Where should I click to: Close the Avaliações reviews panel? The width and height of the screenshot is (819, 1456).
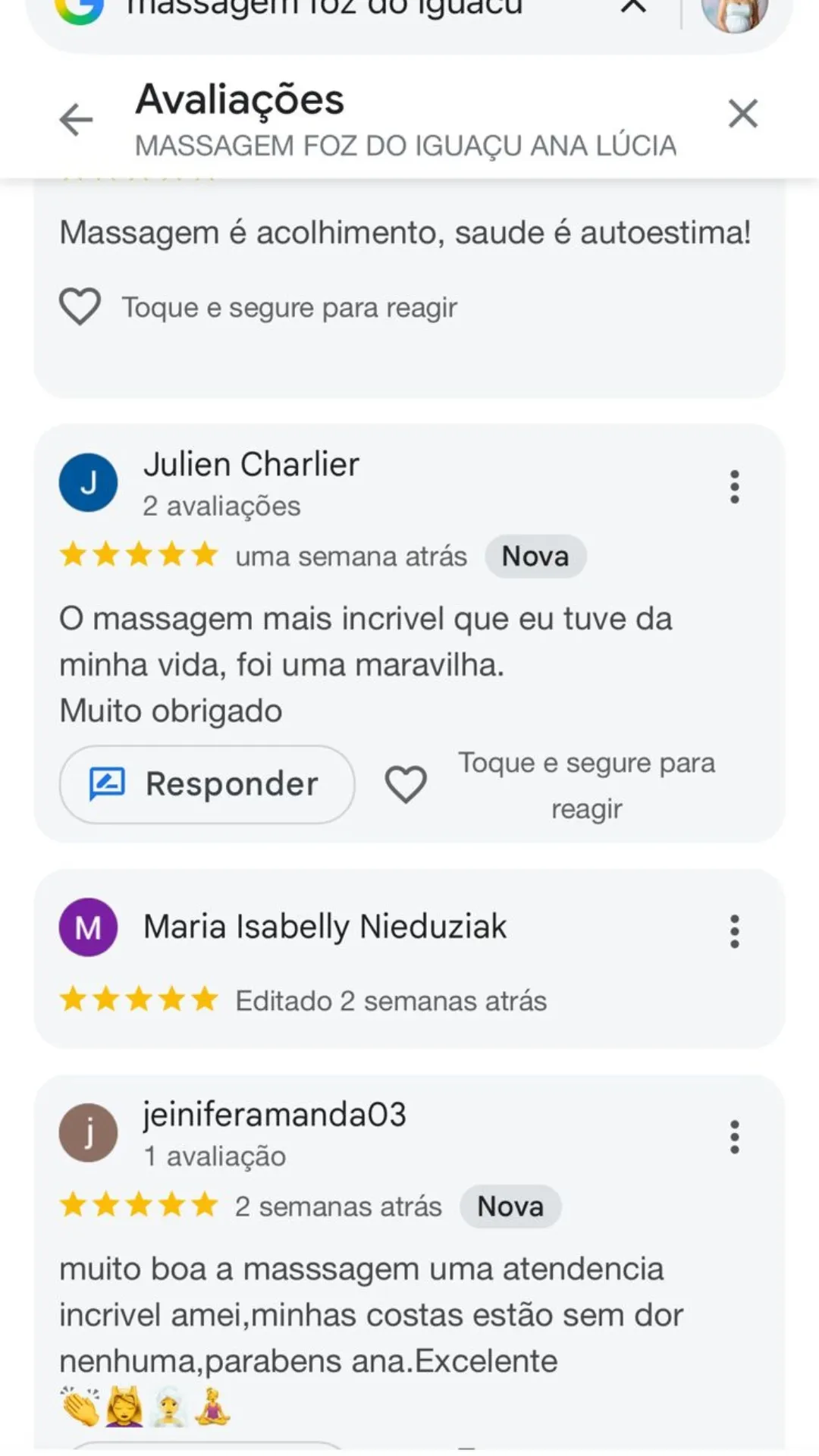pos(742,115)
